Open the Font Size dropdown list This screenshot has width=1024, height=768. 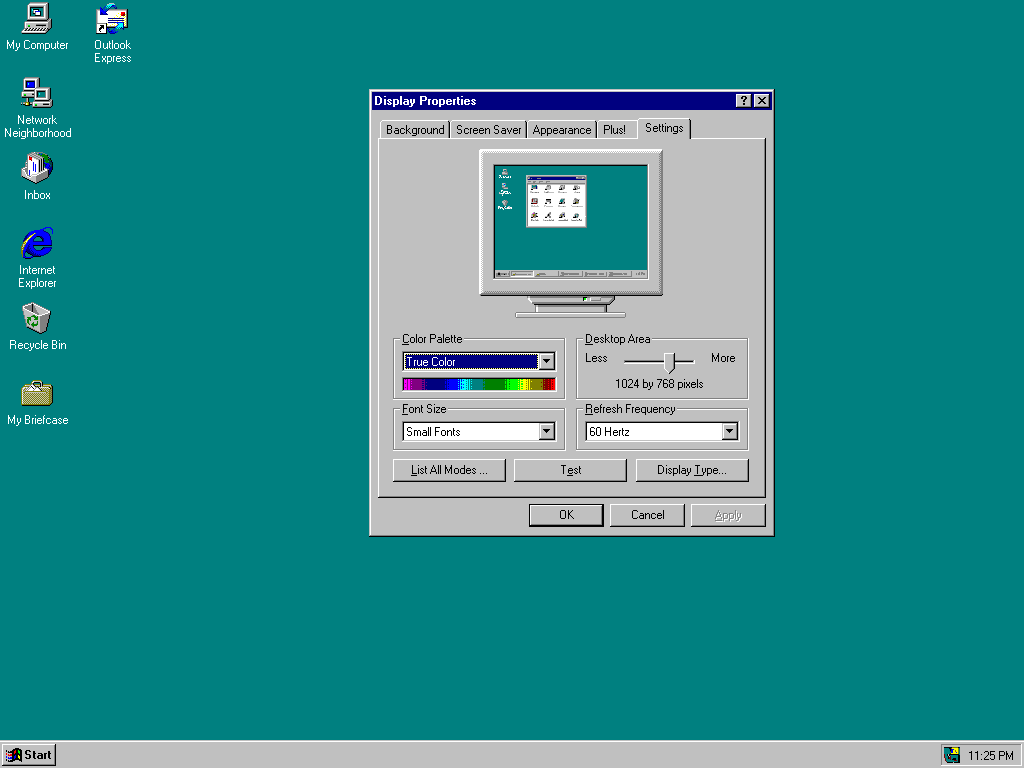pos(546,432)
